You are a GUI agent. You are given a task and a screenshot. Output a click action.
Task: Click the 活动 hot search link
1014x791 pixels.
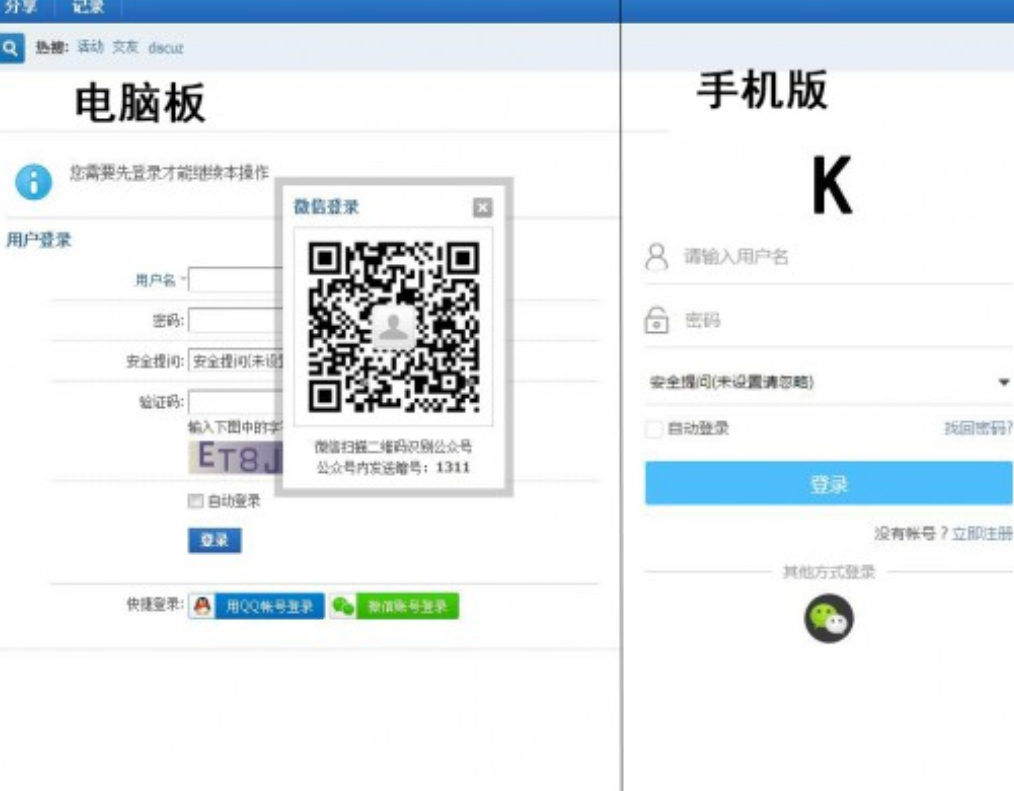91,47
